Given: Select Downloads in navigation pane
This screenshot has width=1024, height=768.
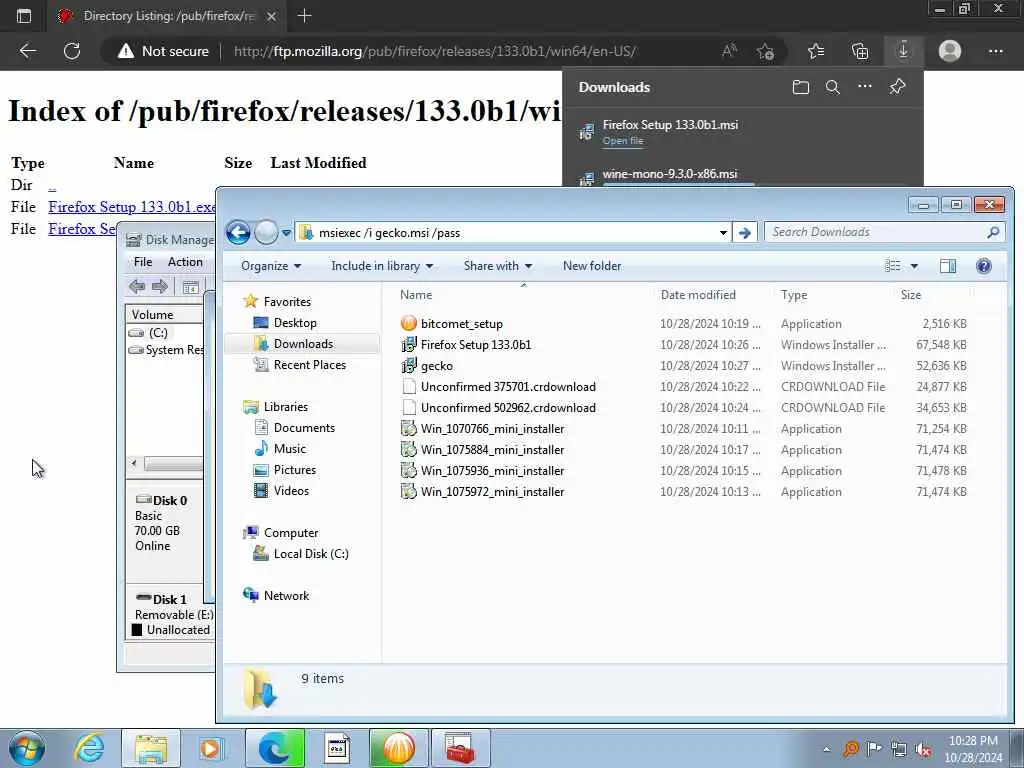Looking at the screenshot, I should (x=303, y=344).
